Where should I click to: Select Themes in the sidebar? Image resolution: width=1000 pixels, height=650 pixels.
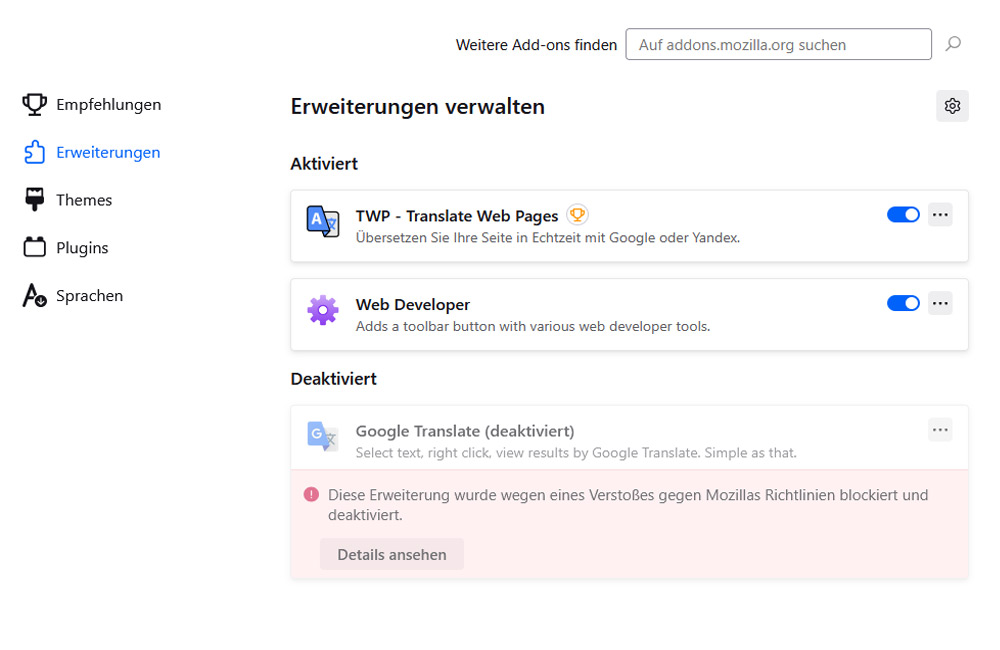click(85, 199)
